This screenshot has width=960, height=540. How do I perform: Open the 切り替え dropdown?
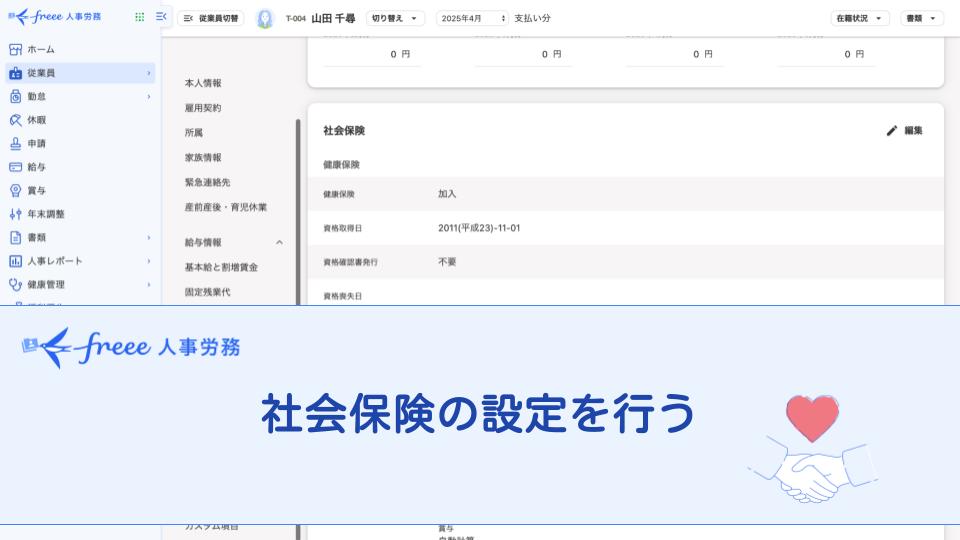(x=395, y=18)
